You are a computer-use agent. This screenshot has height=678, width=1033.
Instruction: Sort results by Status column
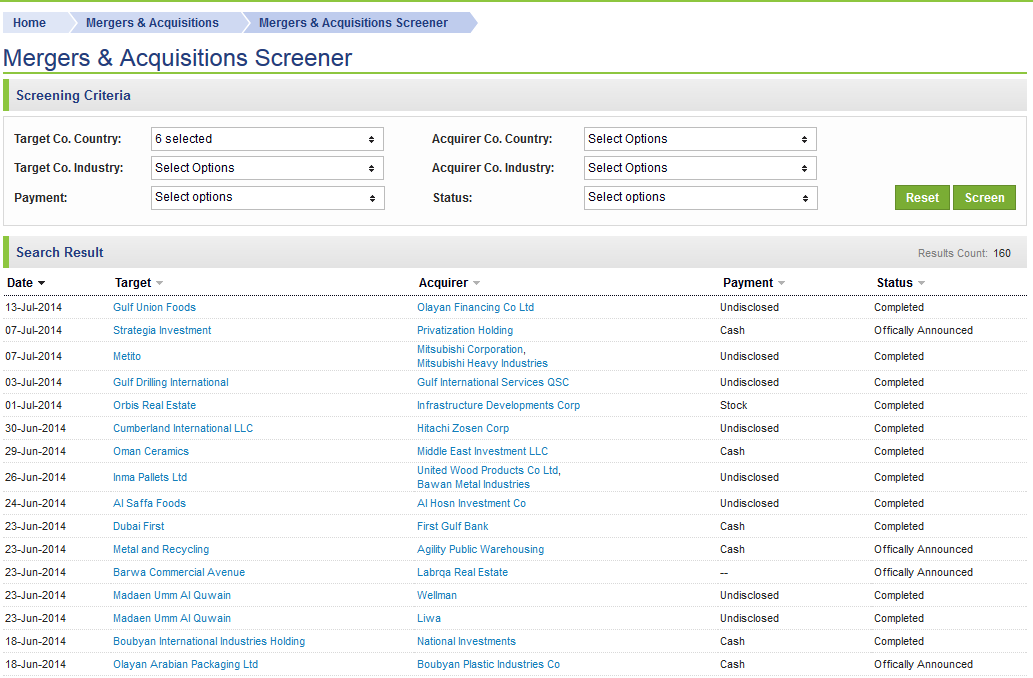coord(901,283)
